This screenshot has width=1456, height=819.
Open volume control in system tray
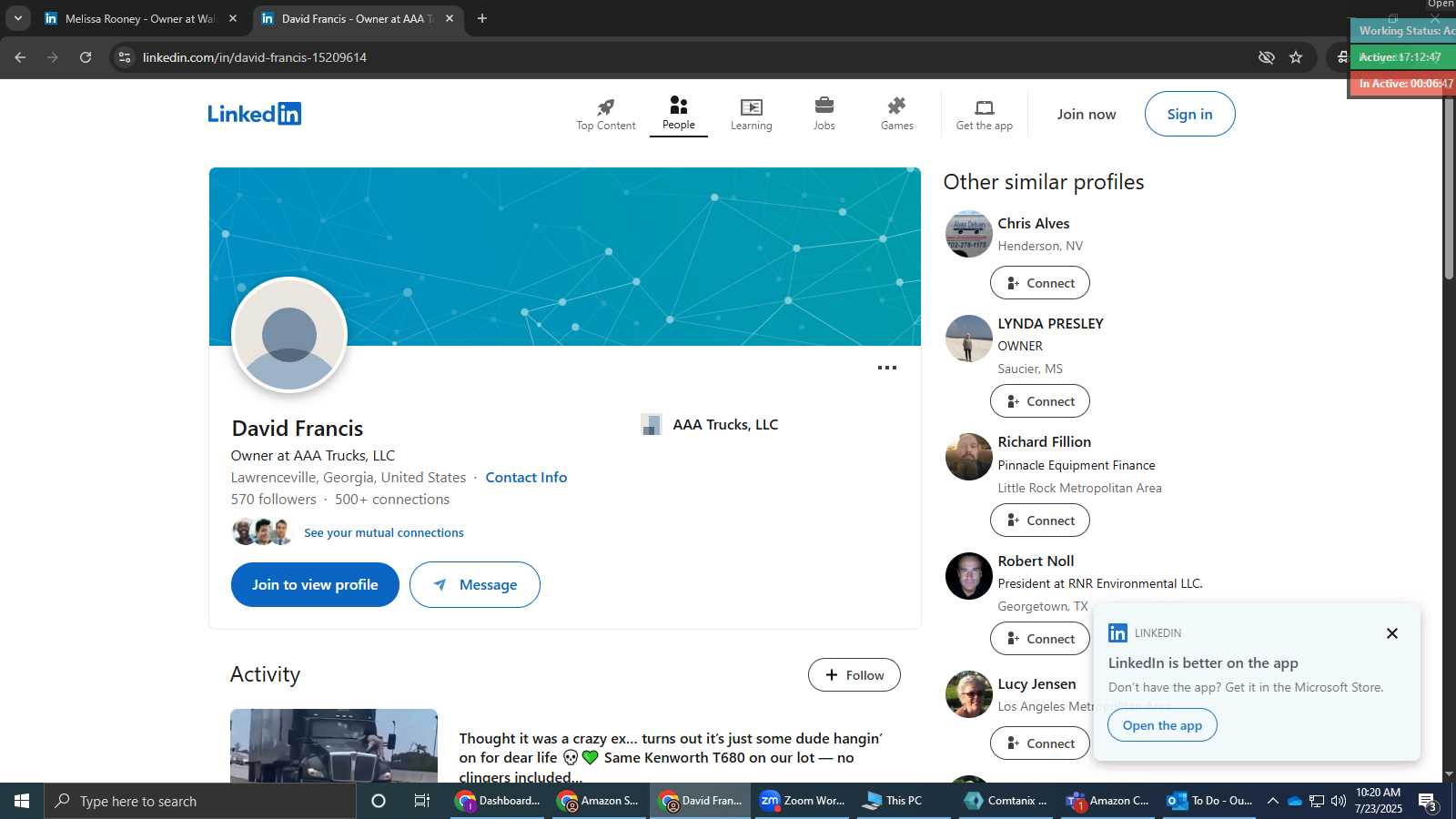point(1339,801)
